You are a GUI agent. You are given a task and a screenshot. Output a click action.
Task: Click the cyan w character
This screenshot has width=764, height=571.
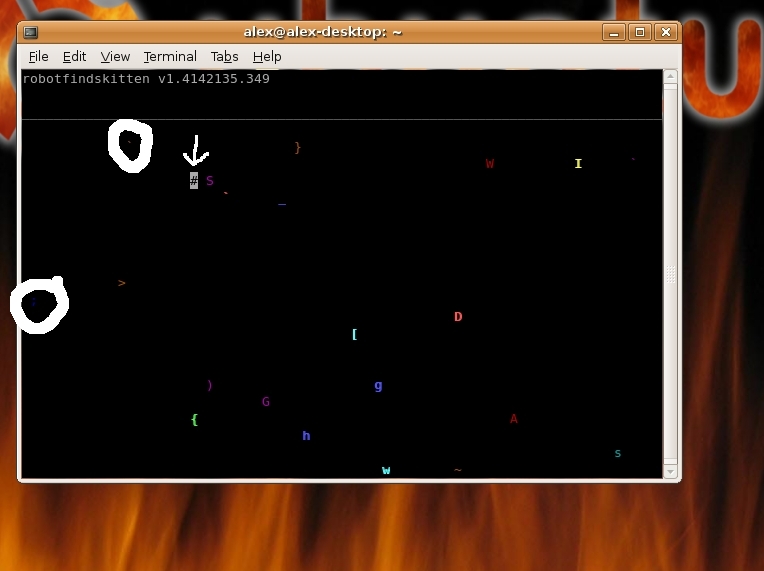click(x=386, y=471)
